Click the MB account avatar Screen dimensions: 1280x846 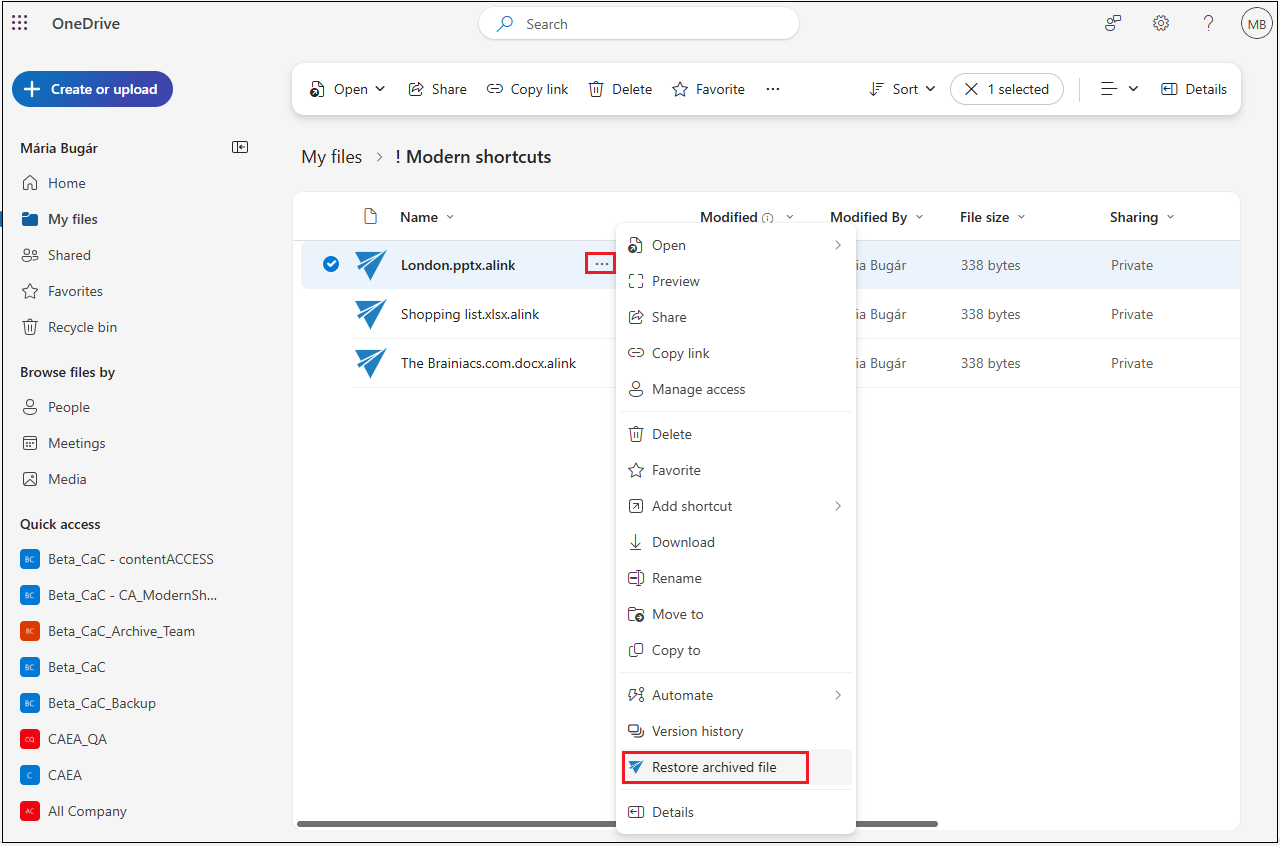pos(1256,24)
